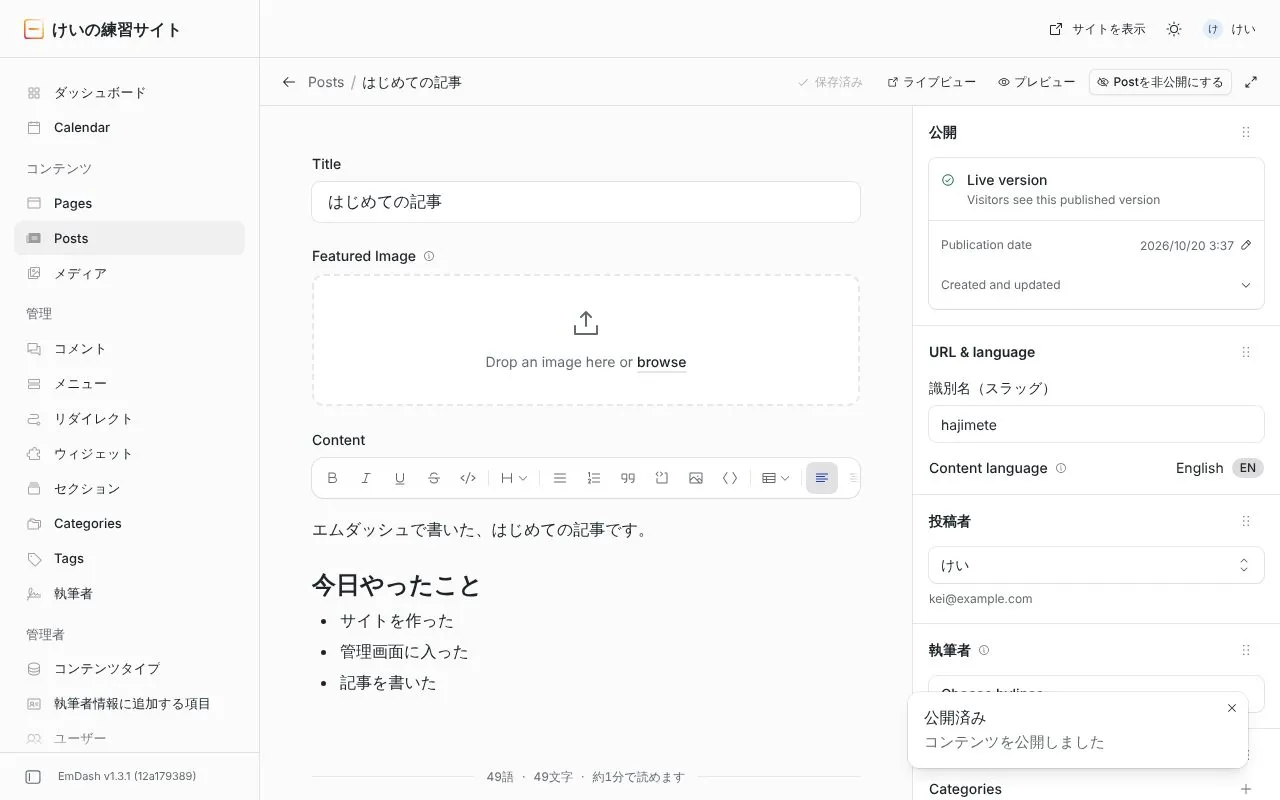Image resolution: width=1280 pixels, height=800 pixels.
Task: Open the 投稿者 selector showing けい
Action: coord(1096,565)
